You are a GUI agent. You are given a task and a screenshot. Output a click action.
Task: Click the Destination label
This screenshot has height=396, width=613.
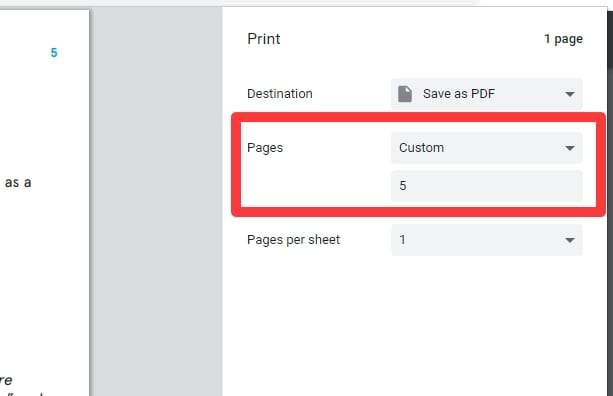point(280,94)
